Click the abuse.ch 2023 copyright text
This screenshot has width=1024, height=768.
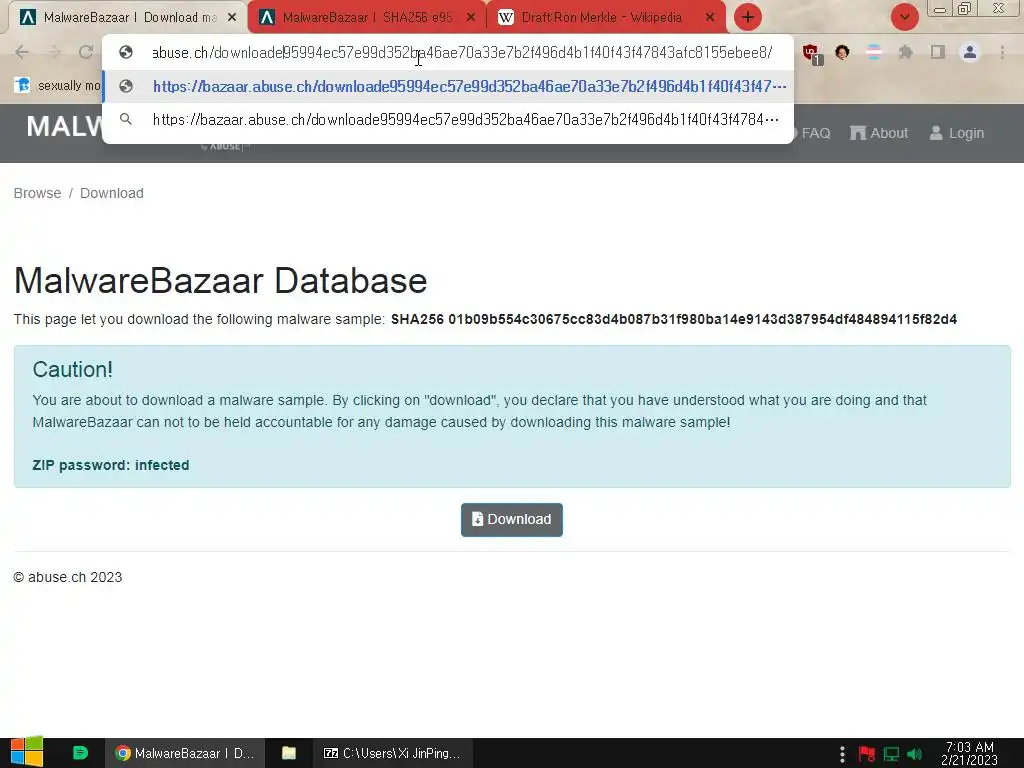point(68,577)
